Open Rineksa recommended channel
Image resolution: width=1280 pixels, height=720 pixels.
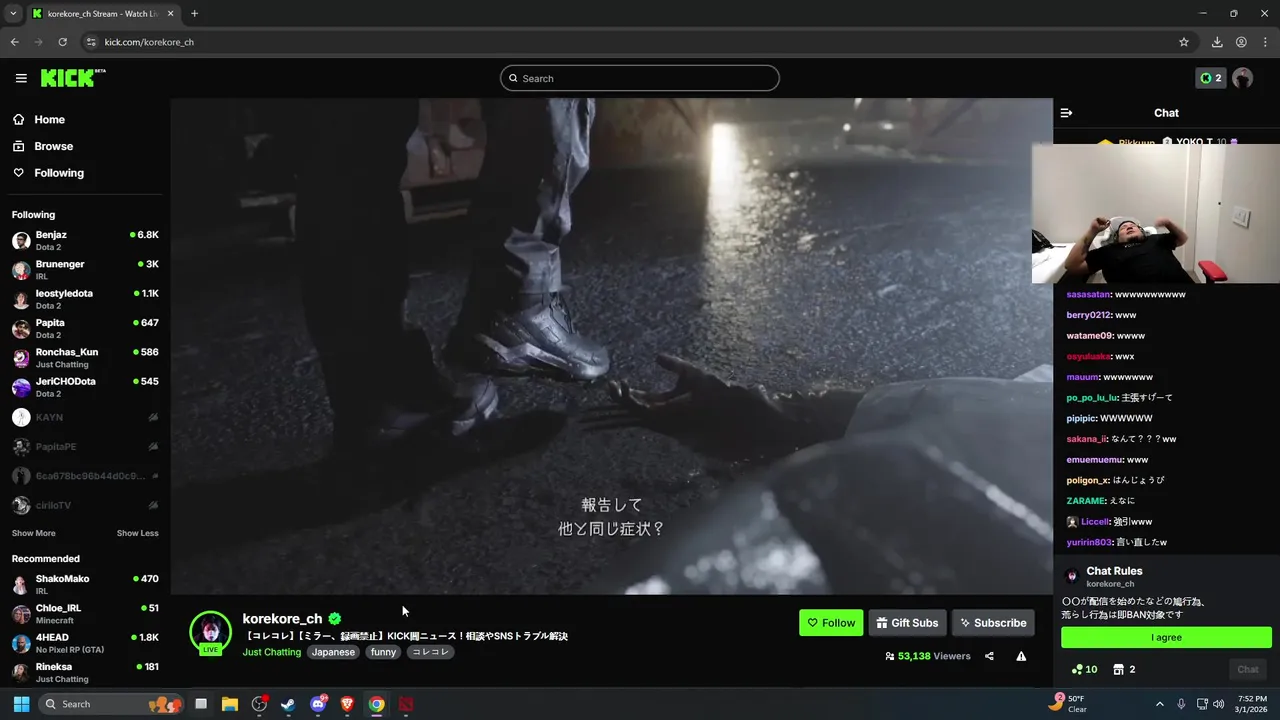[85, 672]
